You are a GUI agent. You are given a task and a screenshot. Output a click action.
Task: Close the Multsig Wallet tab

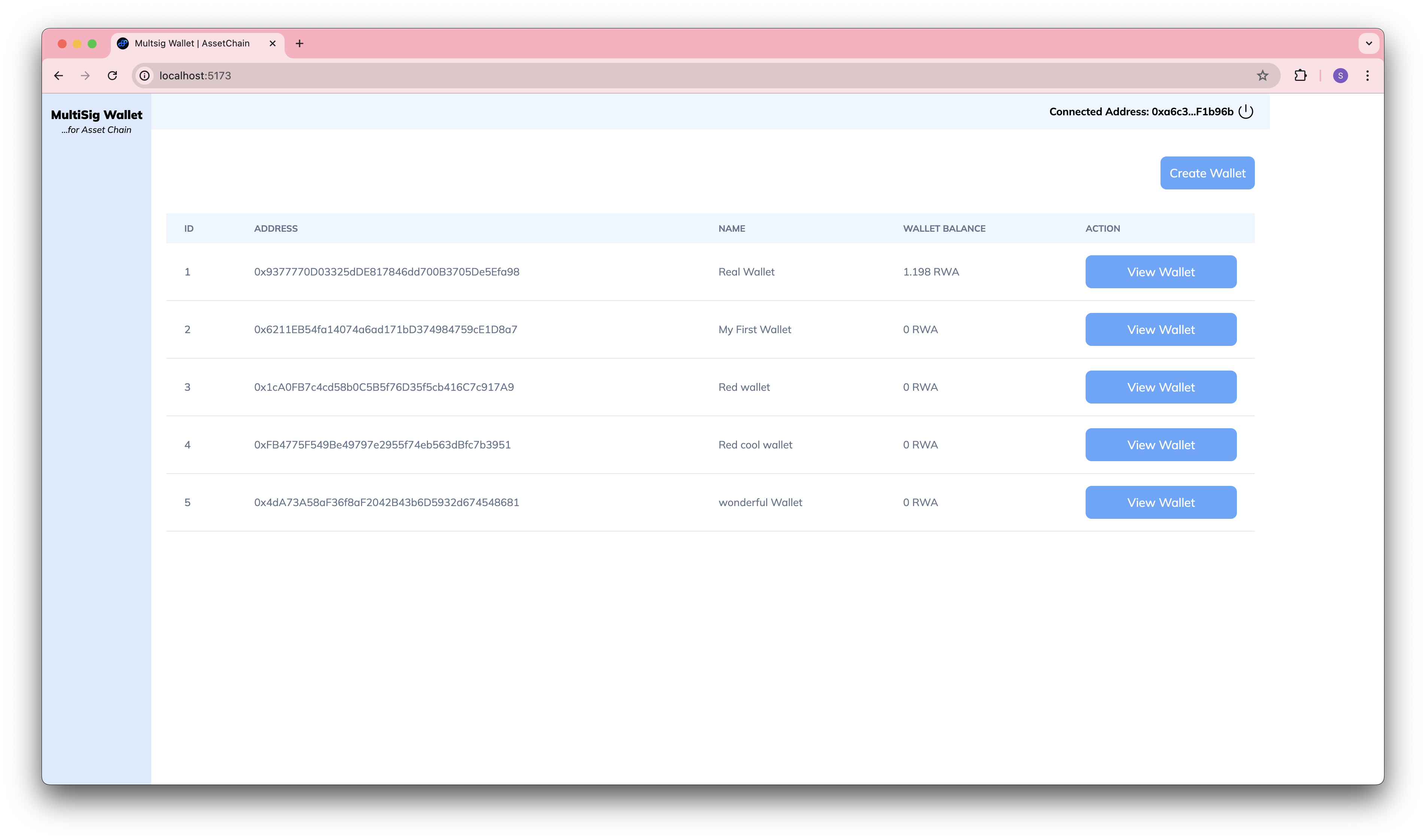tap(272, 43)
